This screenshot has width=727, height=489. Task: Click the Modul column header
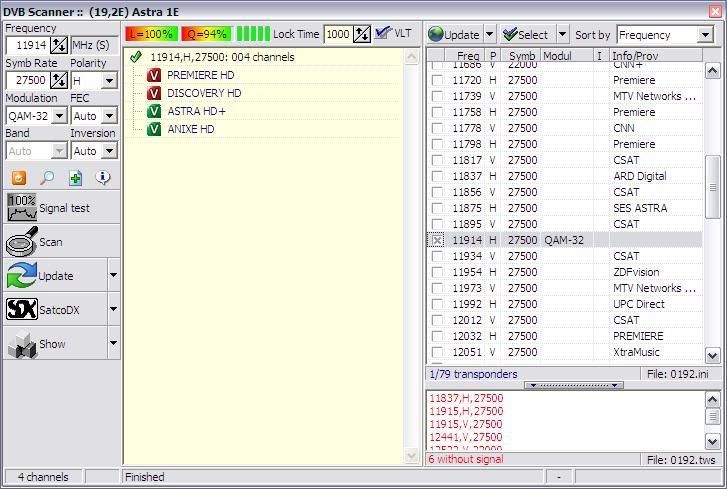click(x=567, y=56)
